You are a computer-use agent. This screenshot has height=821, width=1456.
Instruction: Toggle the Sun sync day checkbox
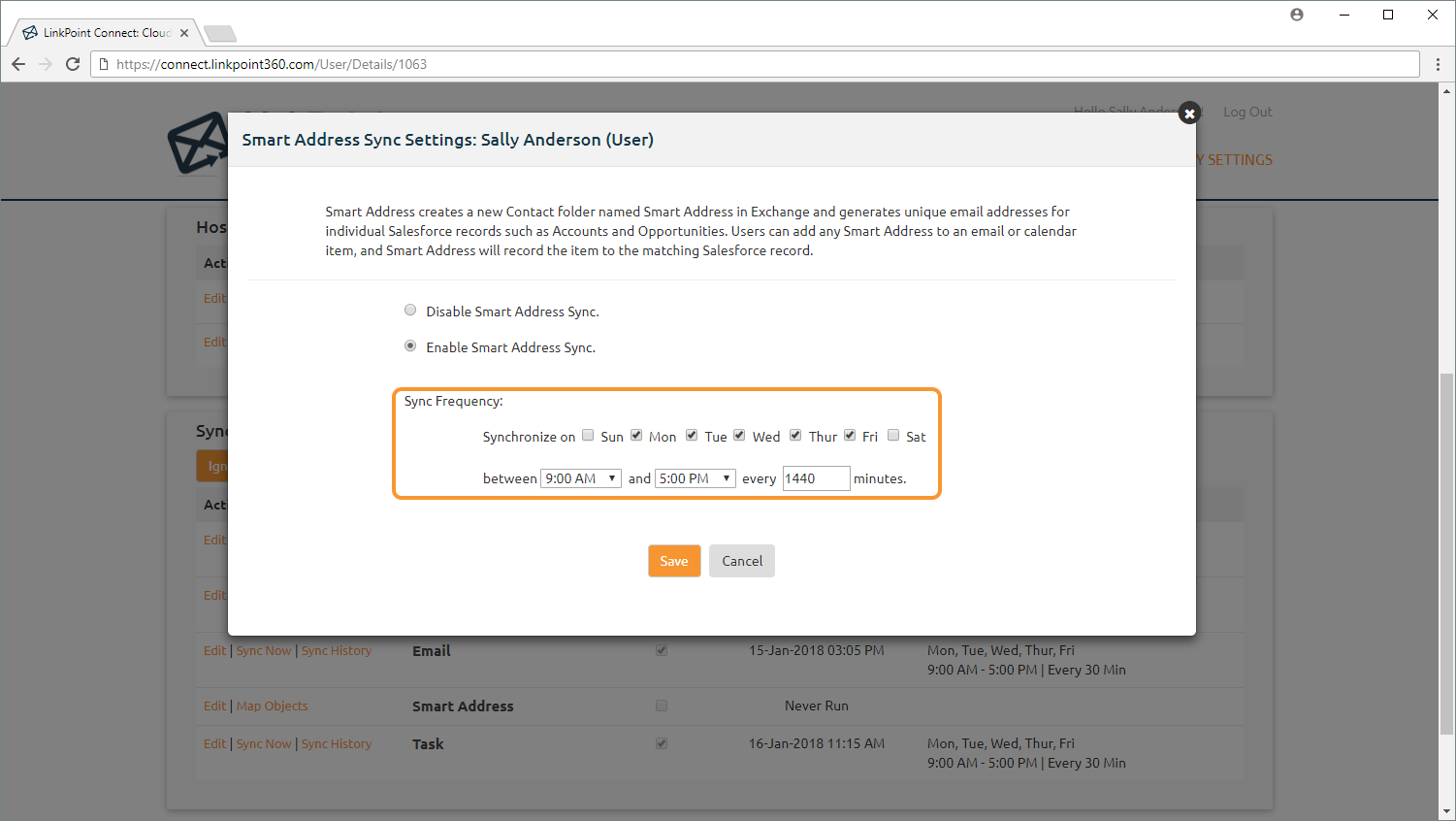click(588, 435)
